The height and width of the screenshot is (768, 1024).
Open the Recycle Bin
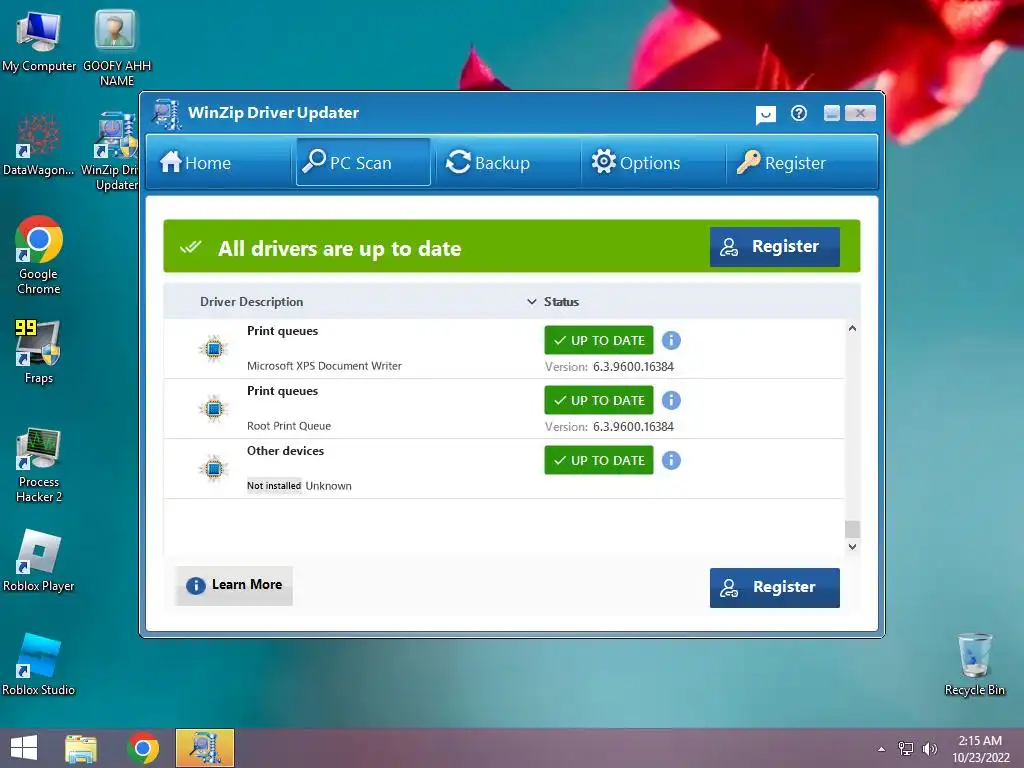974,664
